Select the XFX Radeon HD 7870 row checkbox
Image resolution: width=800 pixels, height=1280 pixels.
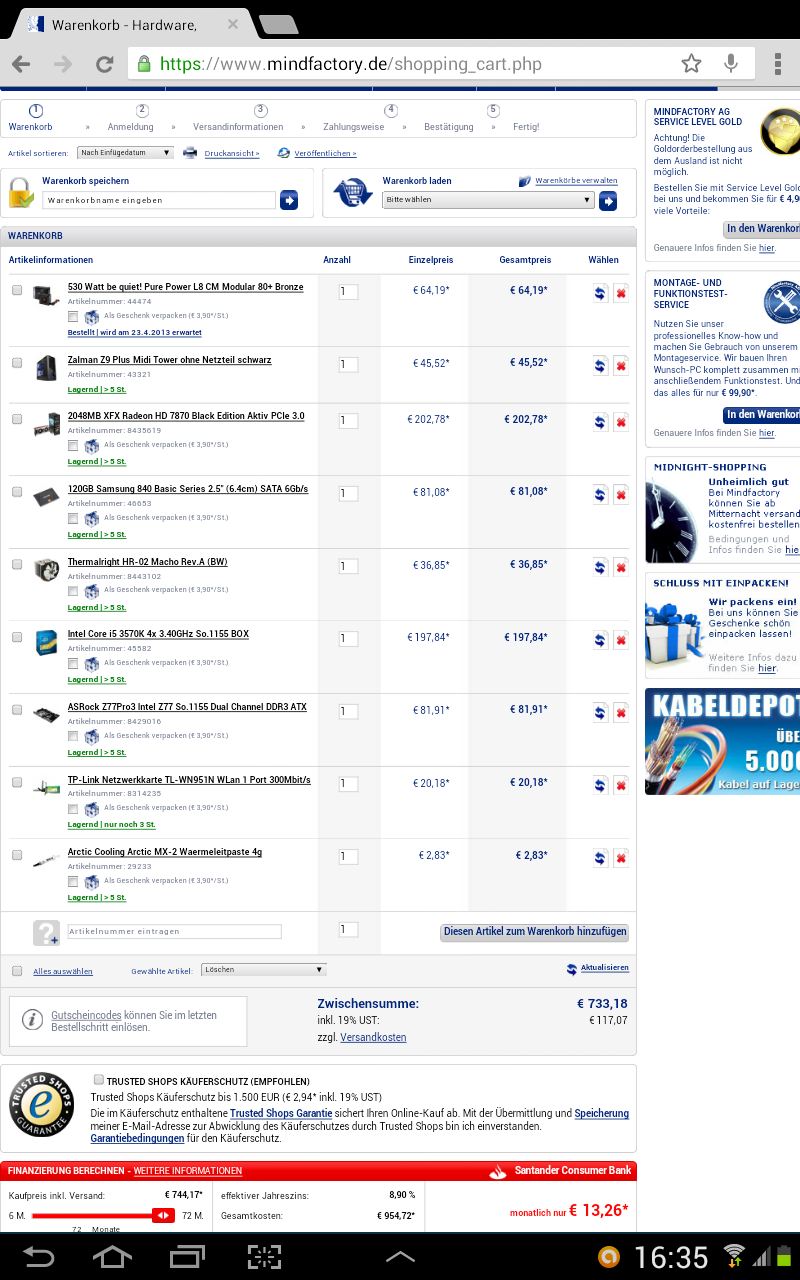coord(17,419)
